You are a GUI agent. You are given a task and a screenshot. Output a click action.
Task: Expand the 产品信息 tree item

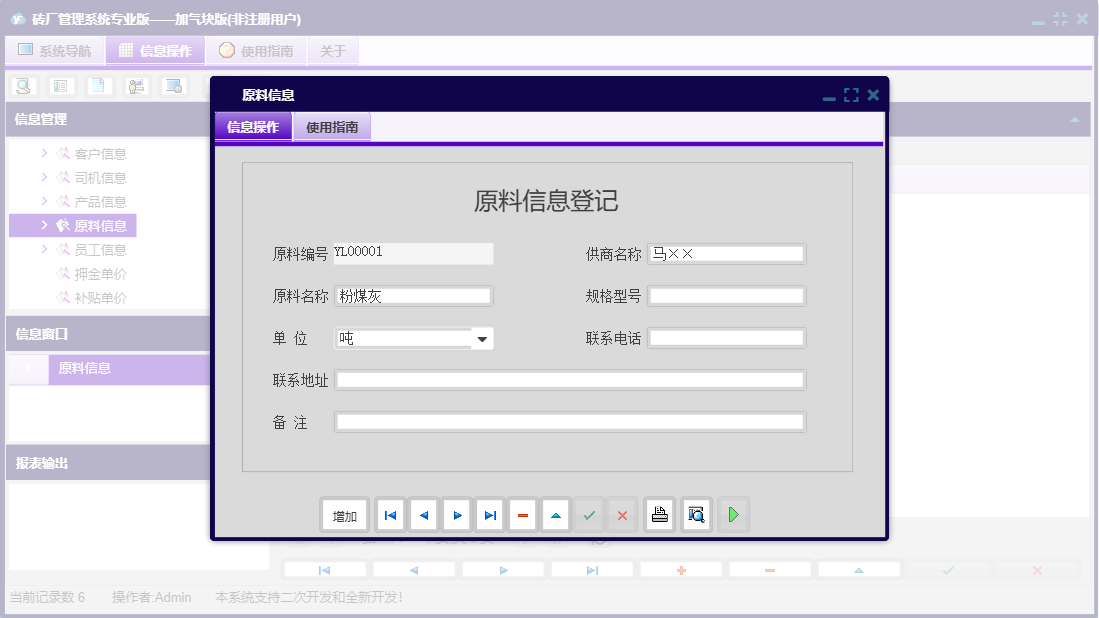[x=43, y=201]
